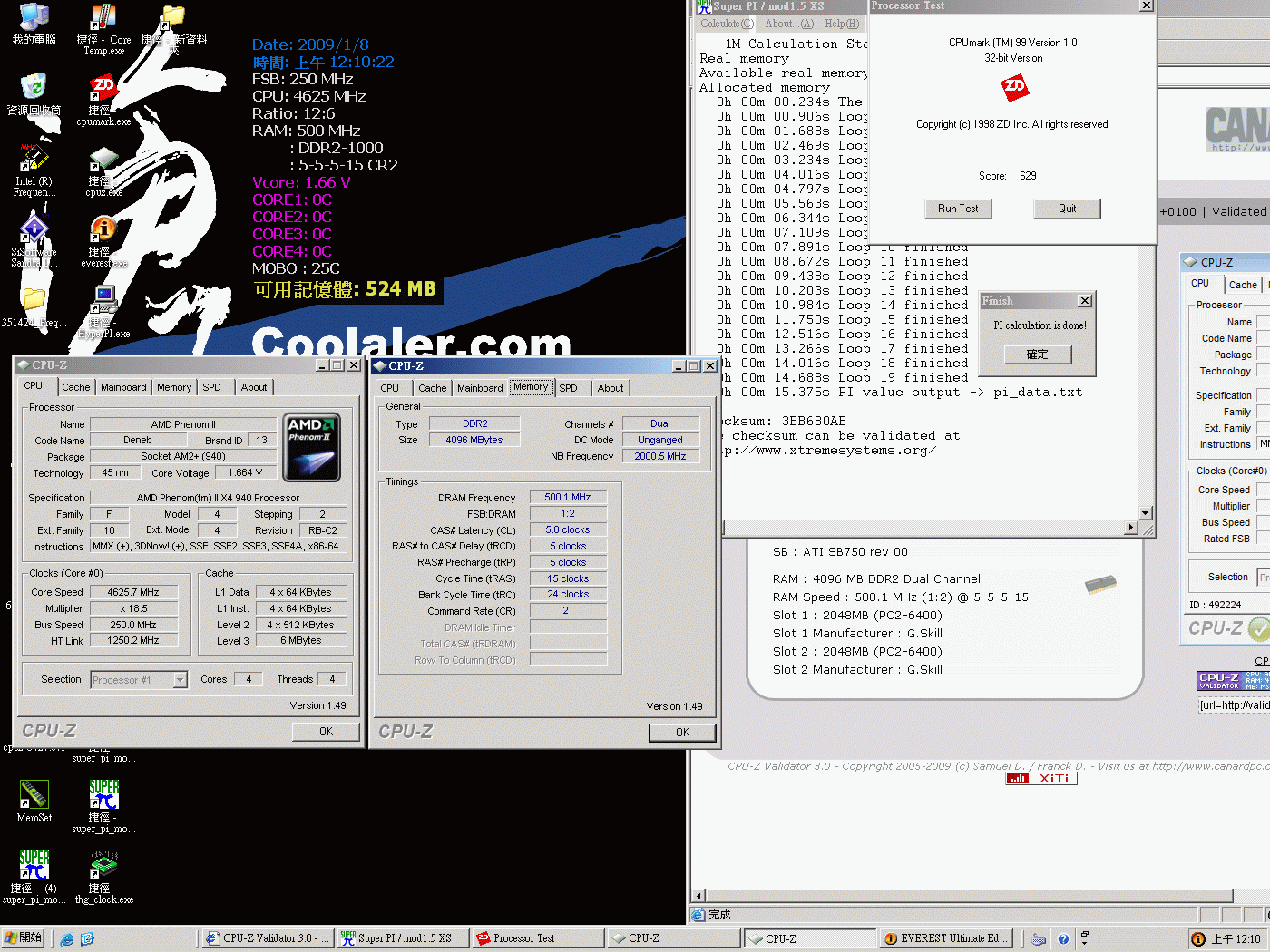This screenshot has height=952, width=1270.
Task: Launch the Super PI shortcut beside MemSet
Action: click(x=103, y=807)
